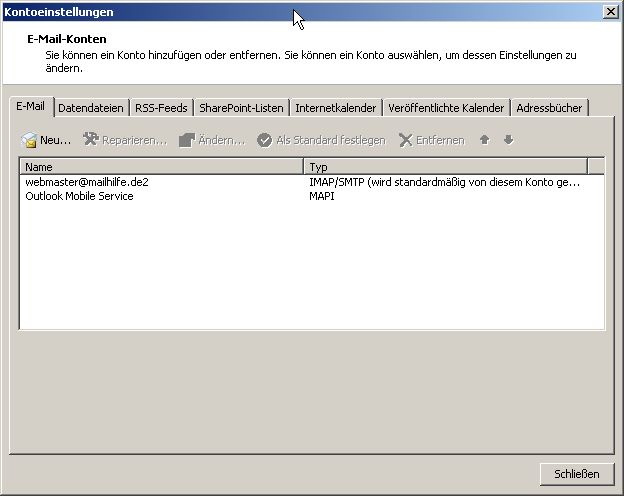Click the Schließen button

[577, 474]
